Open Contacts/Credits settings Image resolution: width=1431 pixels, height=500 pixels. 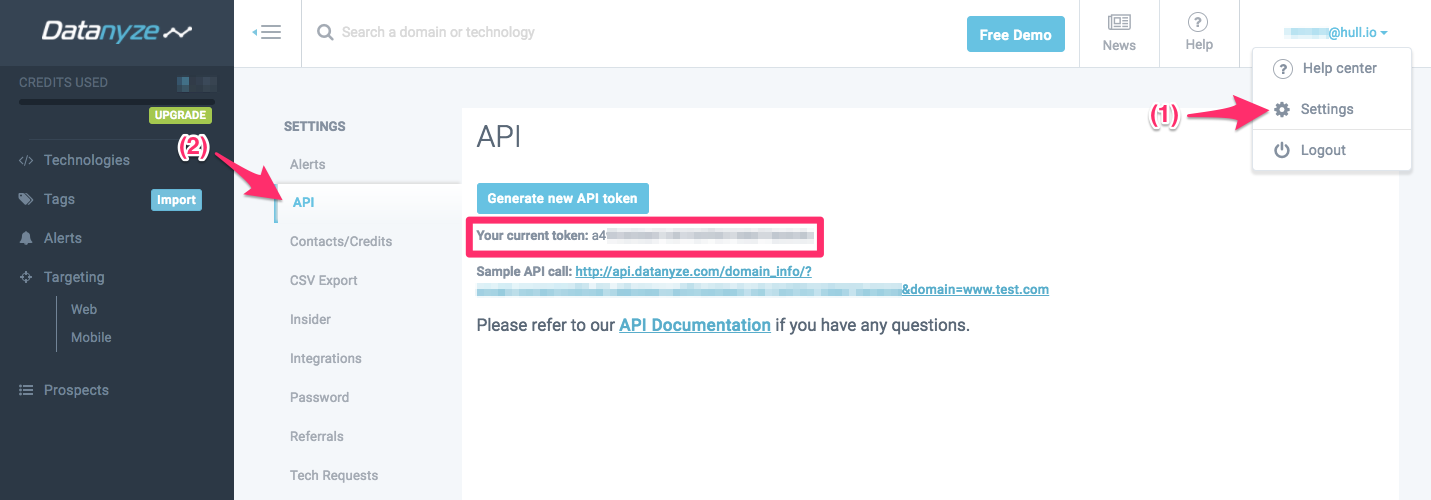pos(341,241)
